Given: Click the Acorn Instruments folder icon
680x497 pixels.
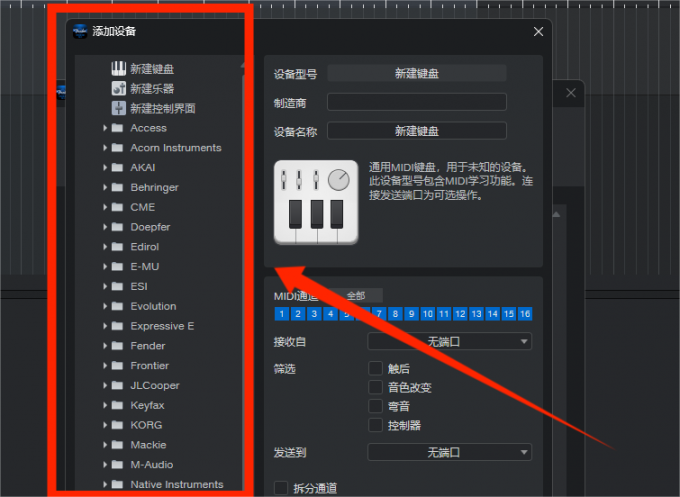Looking at the screenshot, I should coord(117,148).
